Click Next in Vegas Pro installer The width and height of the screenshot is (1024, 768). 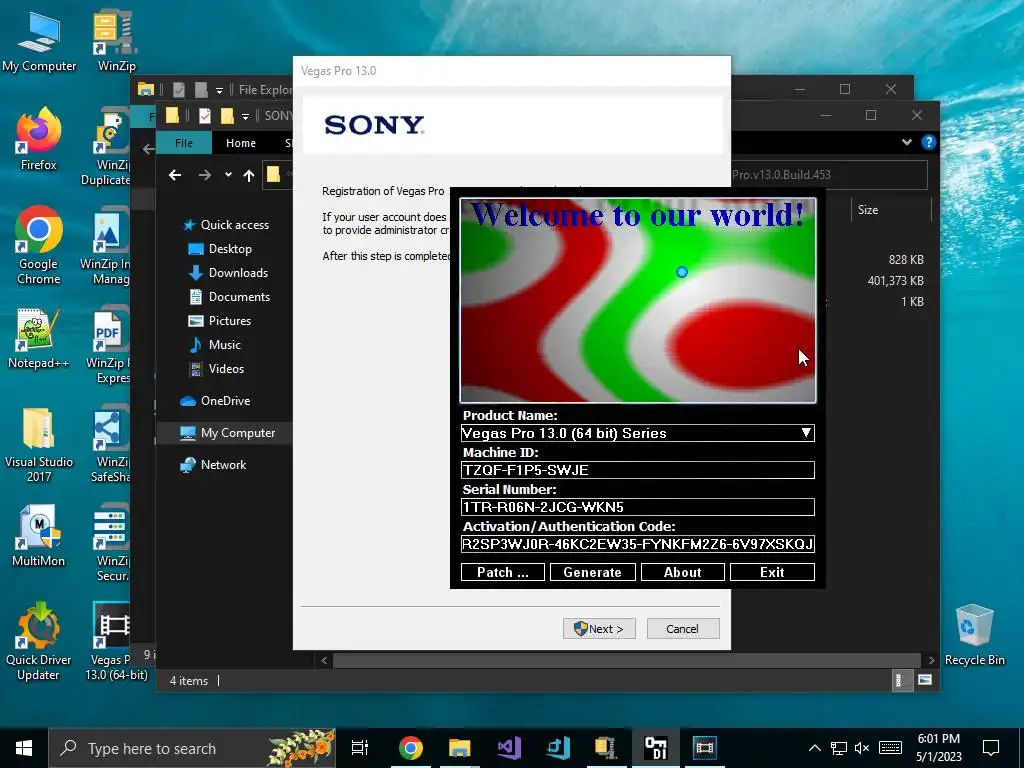(x=599, y=628)
